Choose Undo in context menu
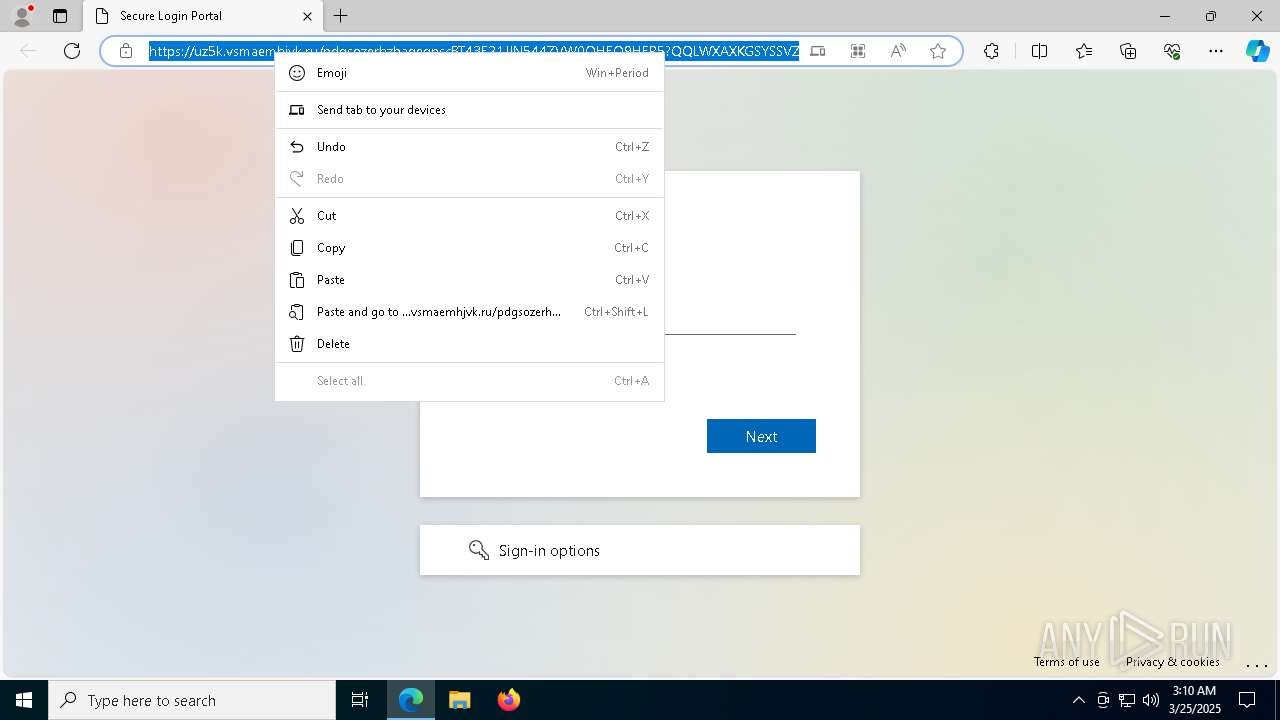Screen dimensions: 1280x720 [469, 147]
